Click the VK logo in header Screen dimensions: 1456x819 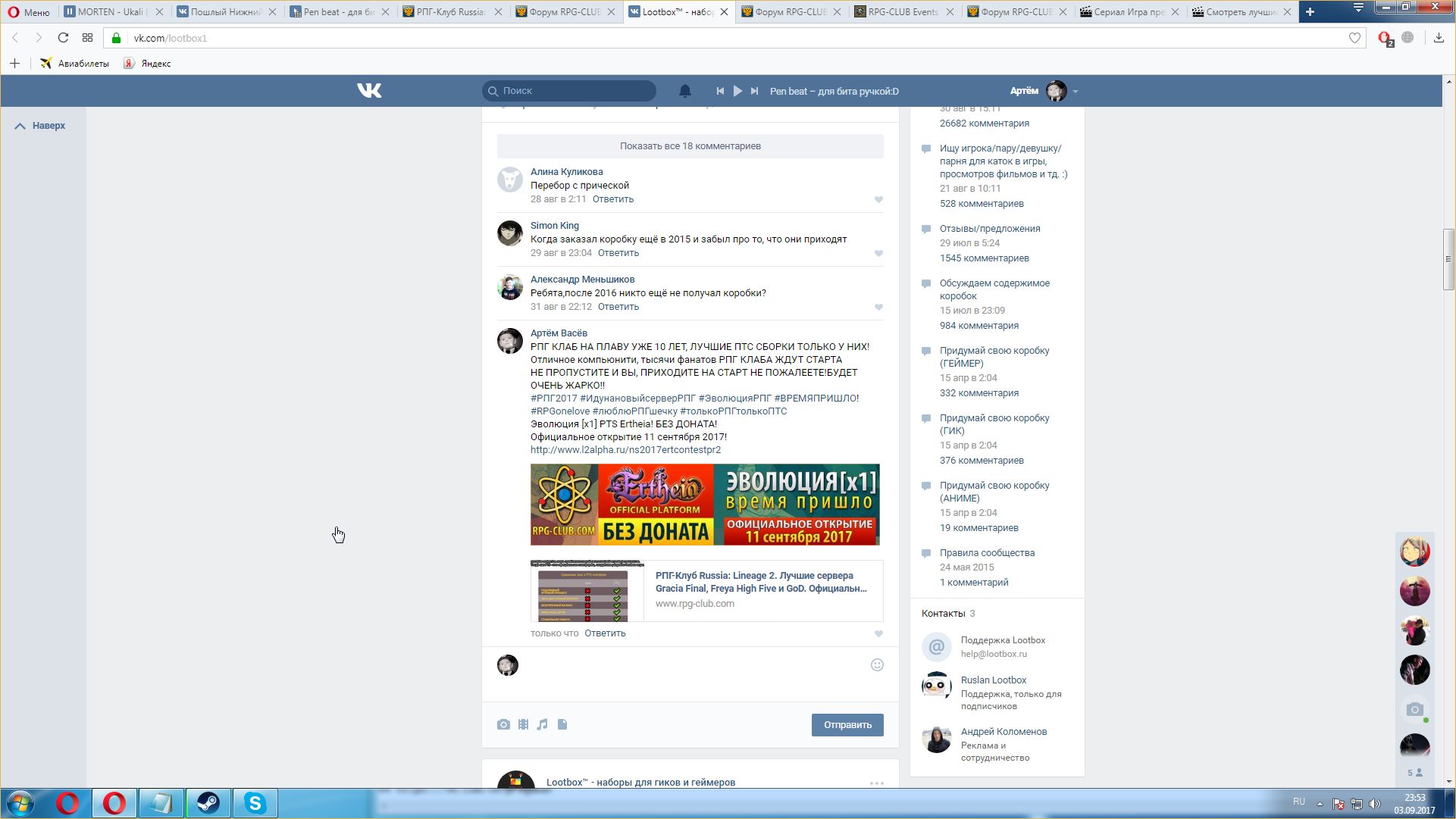[x=369, y=91]
